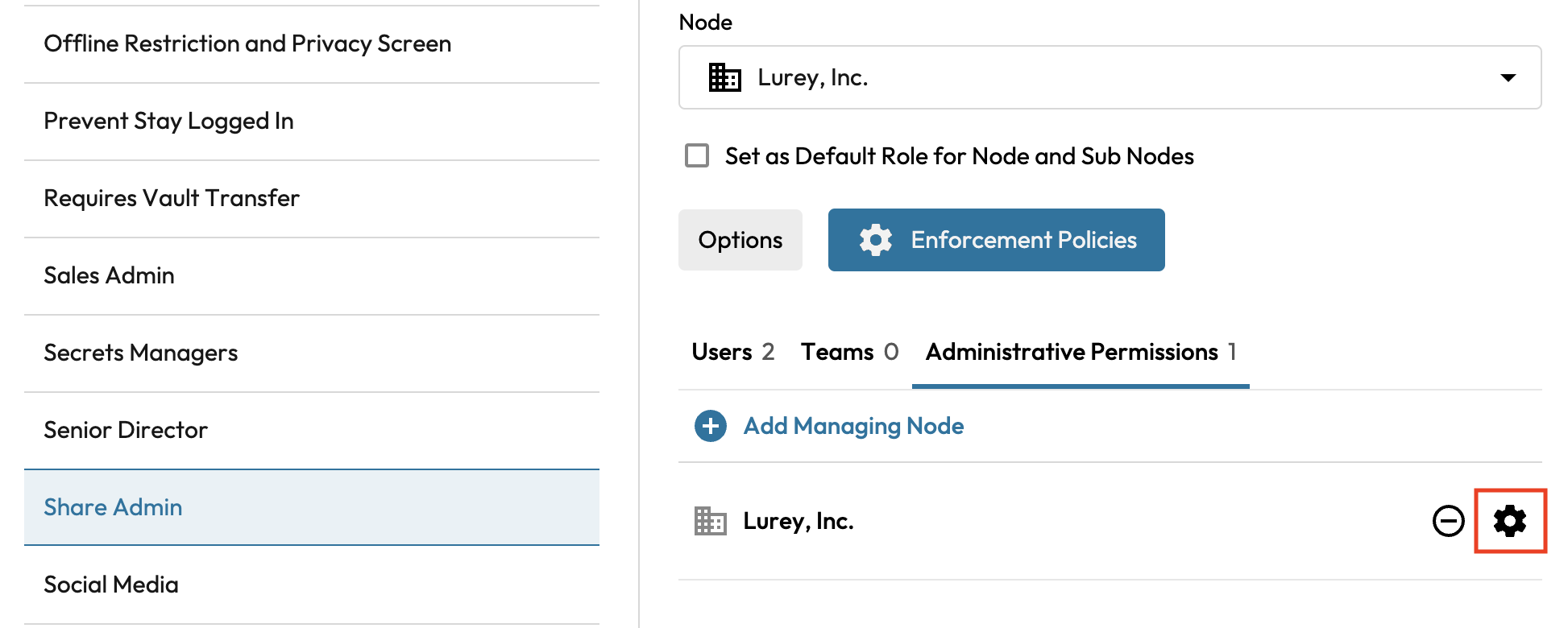This screenshot has width=1568, height=628.
Task: Switch to the Users tab
Action: click(732, 352)
